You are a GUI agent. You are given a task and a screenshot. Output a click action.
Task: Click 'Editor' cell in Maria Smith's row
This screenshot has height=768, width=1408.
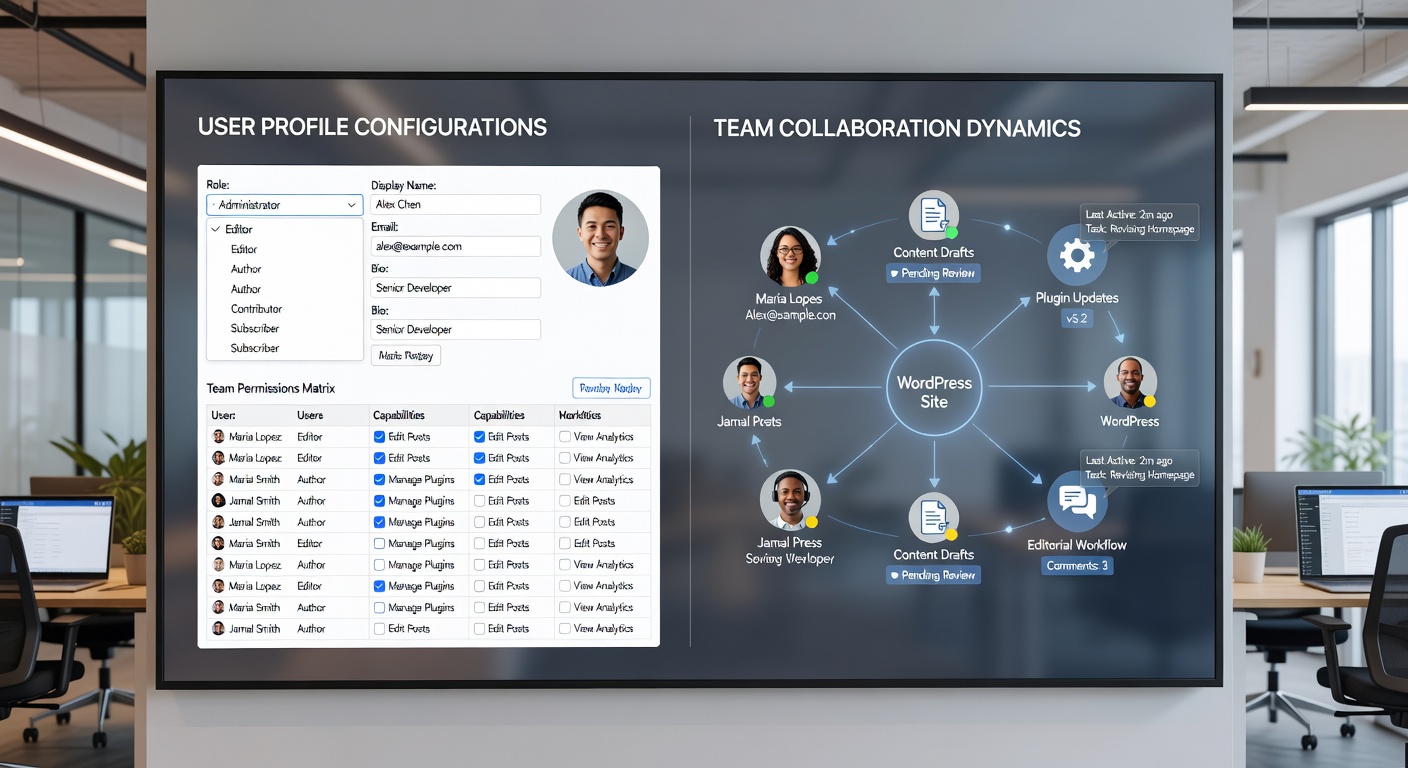pos(310,544)
